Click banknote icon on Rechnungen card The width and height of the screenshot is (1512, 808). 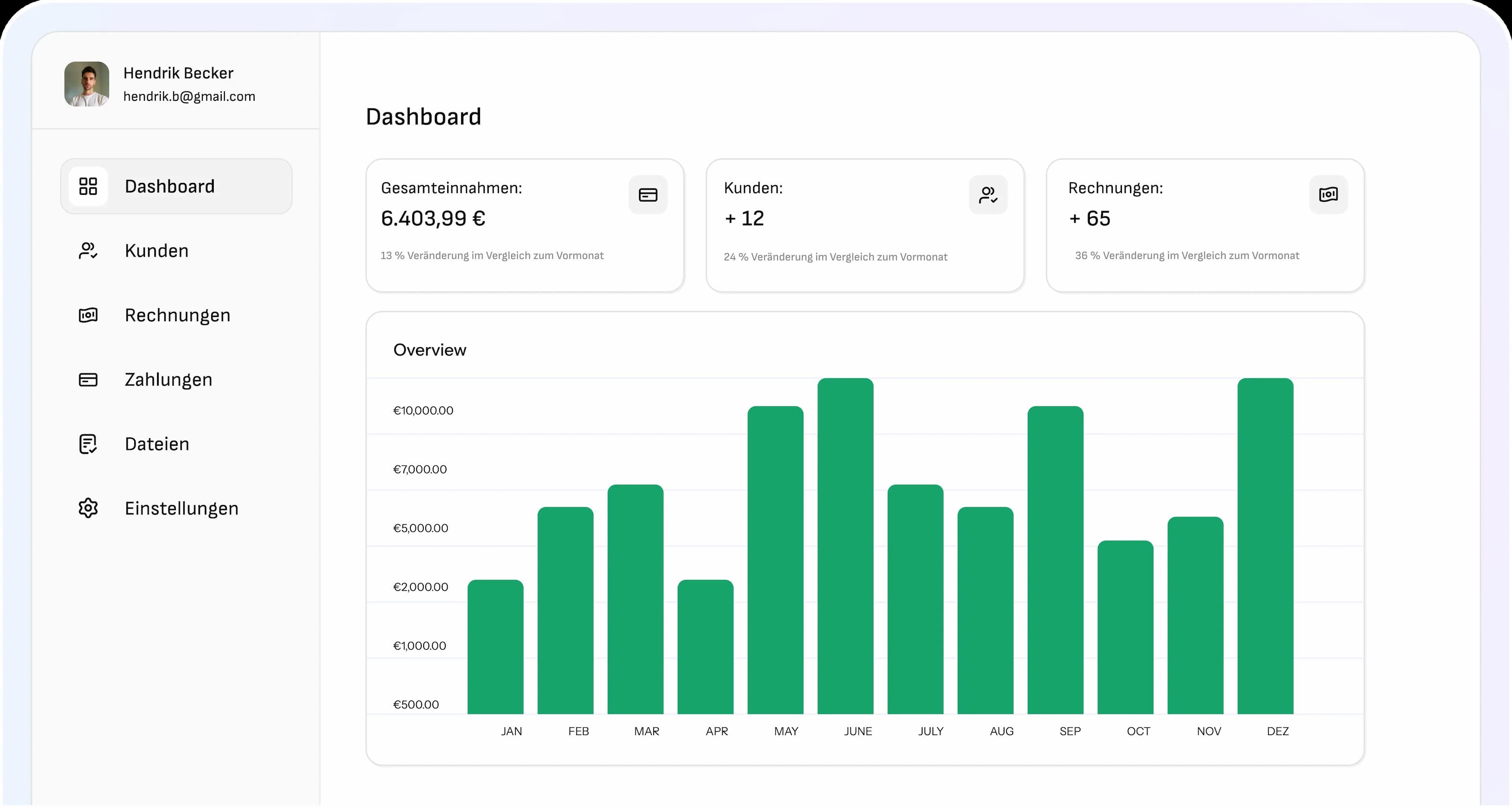pyautogui.click(x=1328, y=194)
